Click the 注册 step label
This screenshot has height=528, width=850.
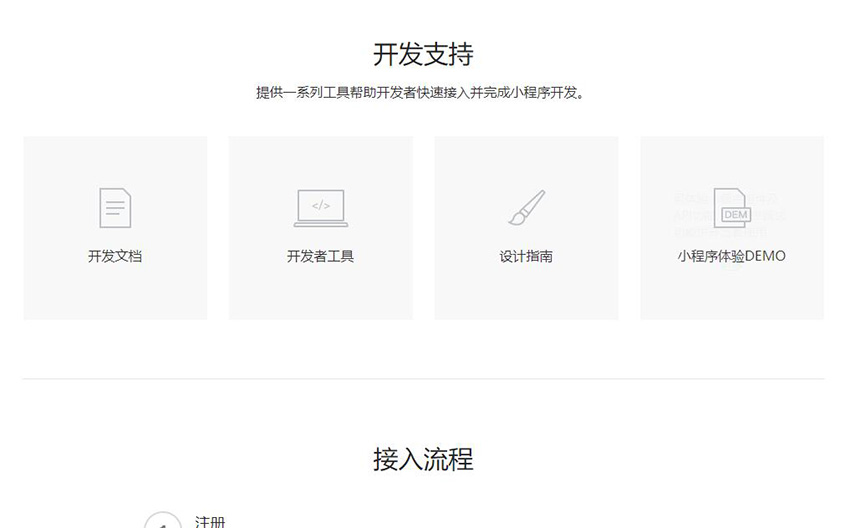click(x=210, y=521)
